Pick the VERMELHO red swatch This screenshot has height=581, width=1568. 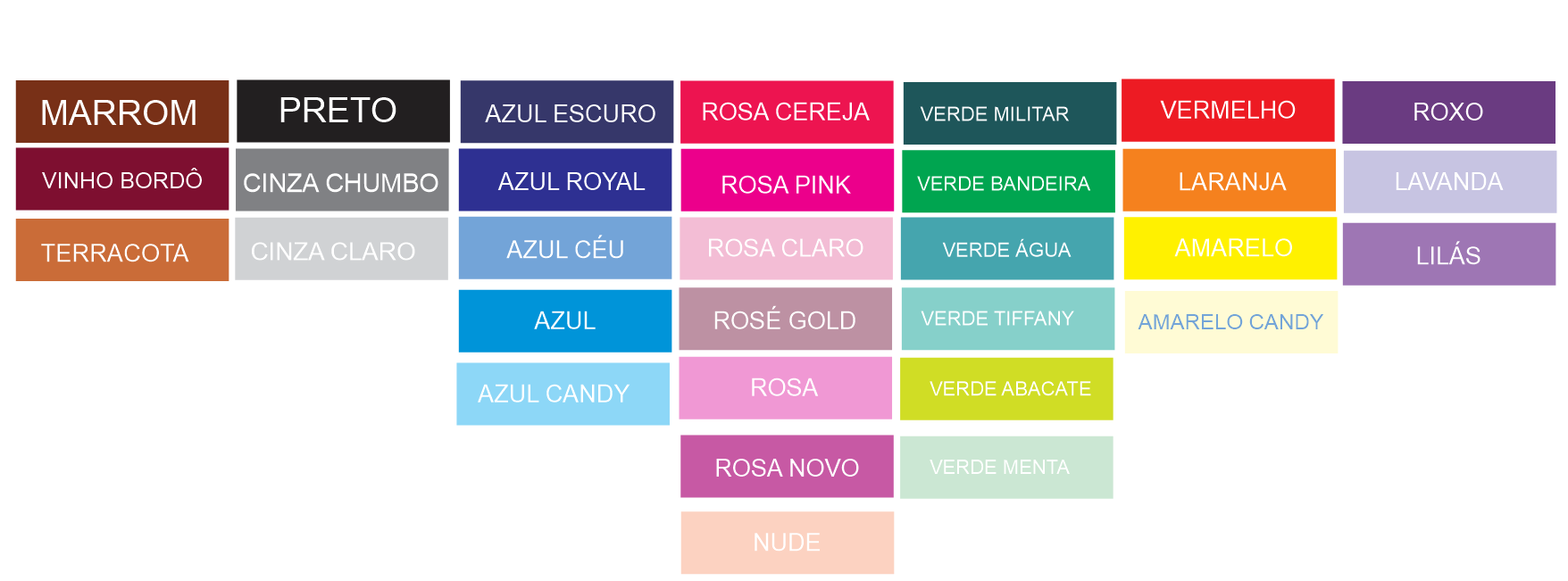pos(1228,110)
